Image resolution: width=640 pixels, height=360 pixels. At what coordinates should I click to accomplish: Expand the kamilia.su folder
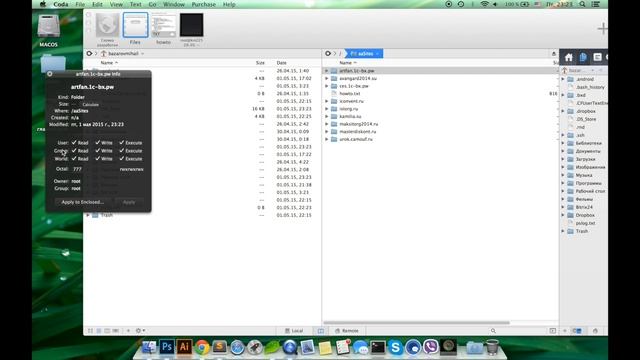pos(327,116)
